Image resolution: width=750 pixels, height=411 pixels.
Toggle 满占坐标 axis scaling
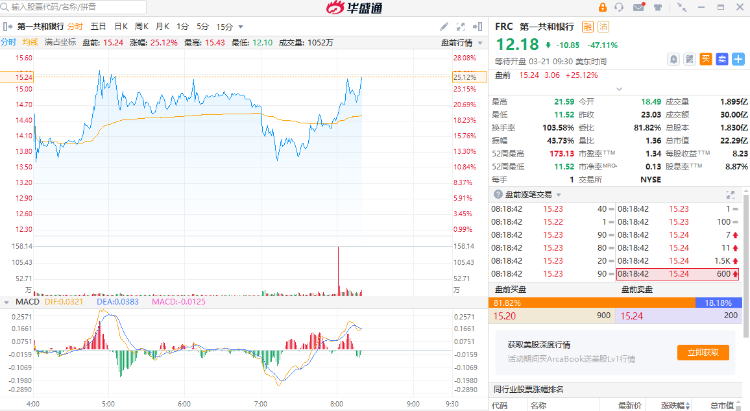tap(60, 42)
